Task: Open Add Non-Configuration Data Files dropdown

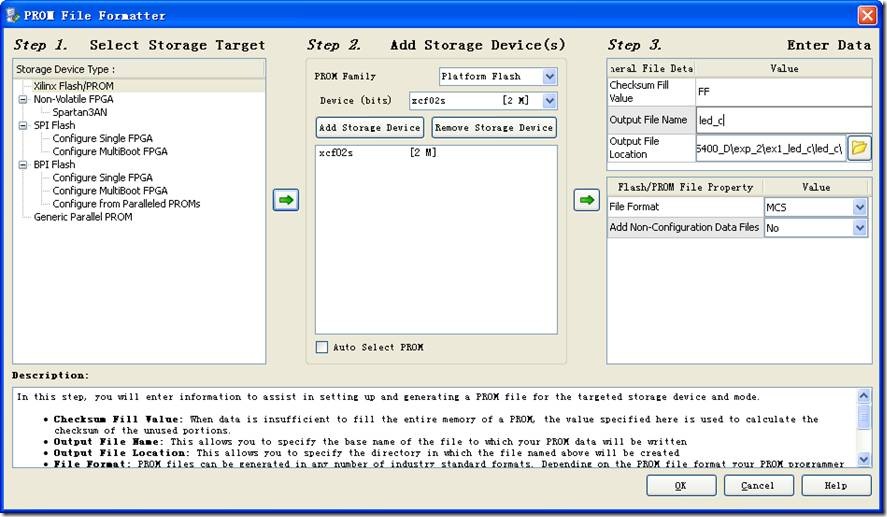Action: point(859,228)
